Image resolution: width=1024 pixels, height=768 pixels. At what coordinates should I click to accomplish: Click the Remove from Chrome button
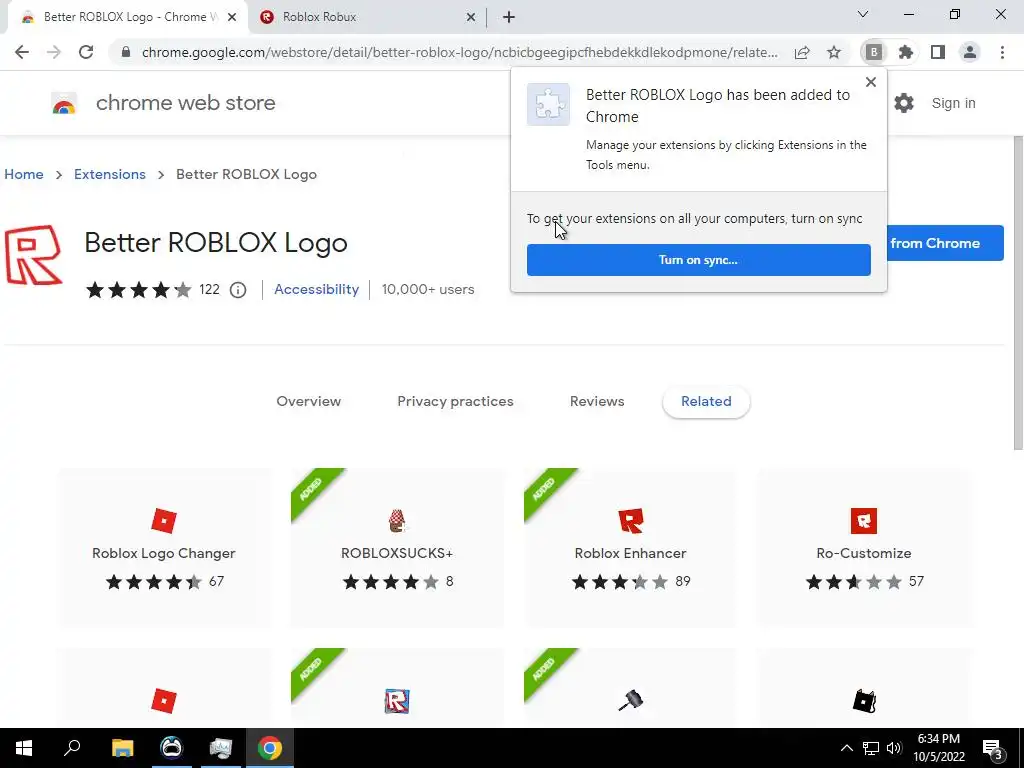945,243
